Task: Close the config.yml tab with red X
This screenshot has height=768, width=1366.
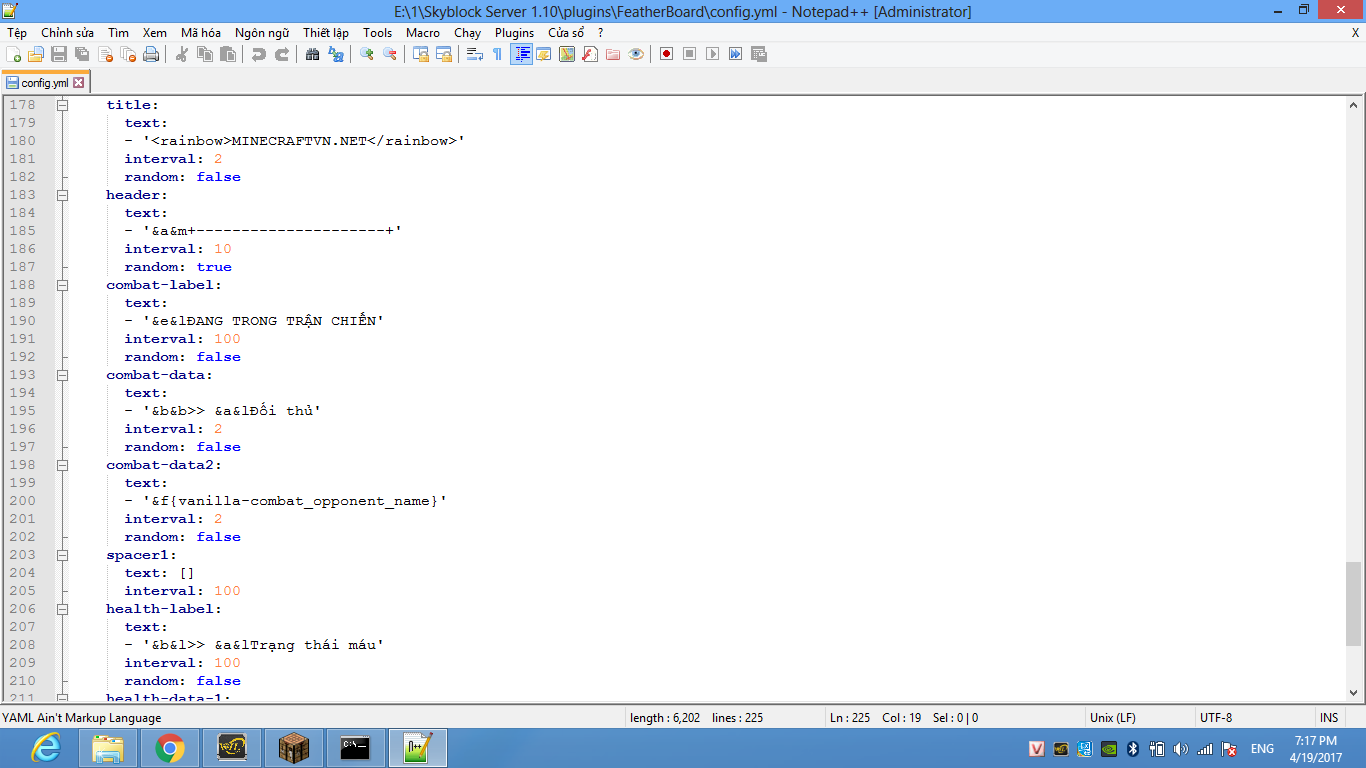Action: click(79, 83)
